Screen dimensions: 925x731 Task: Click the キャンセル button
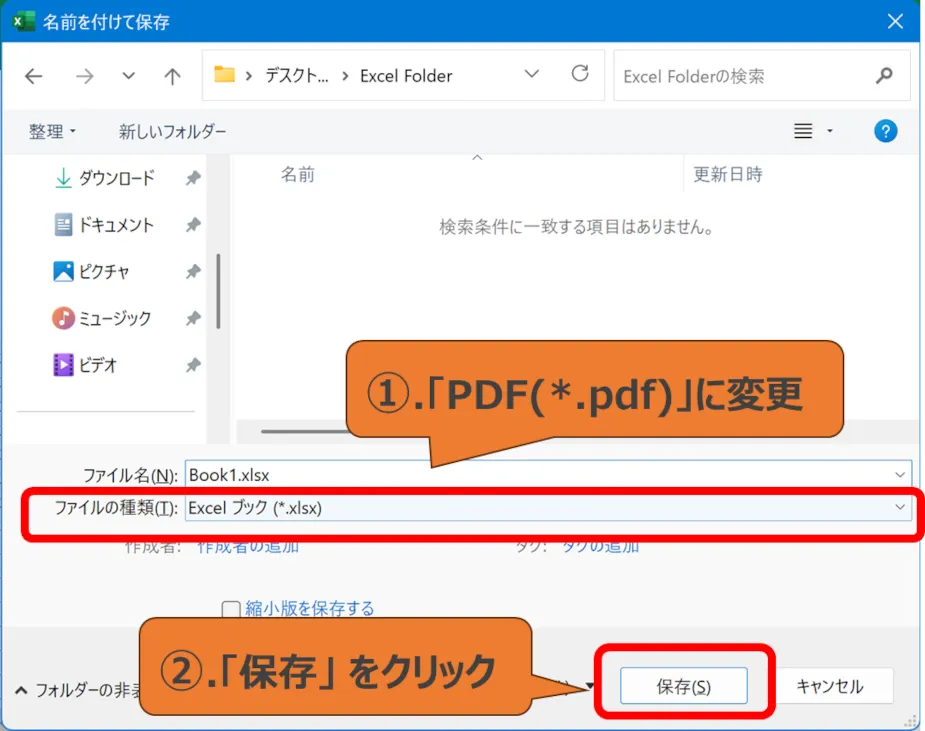829,686
